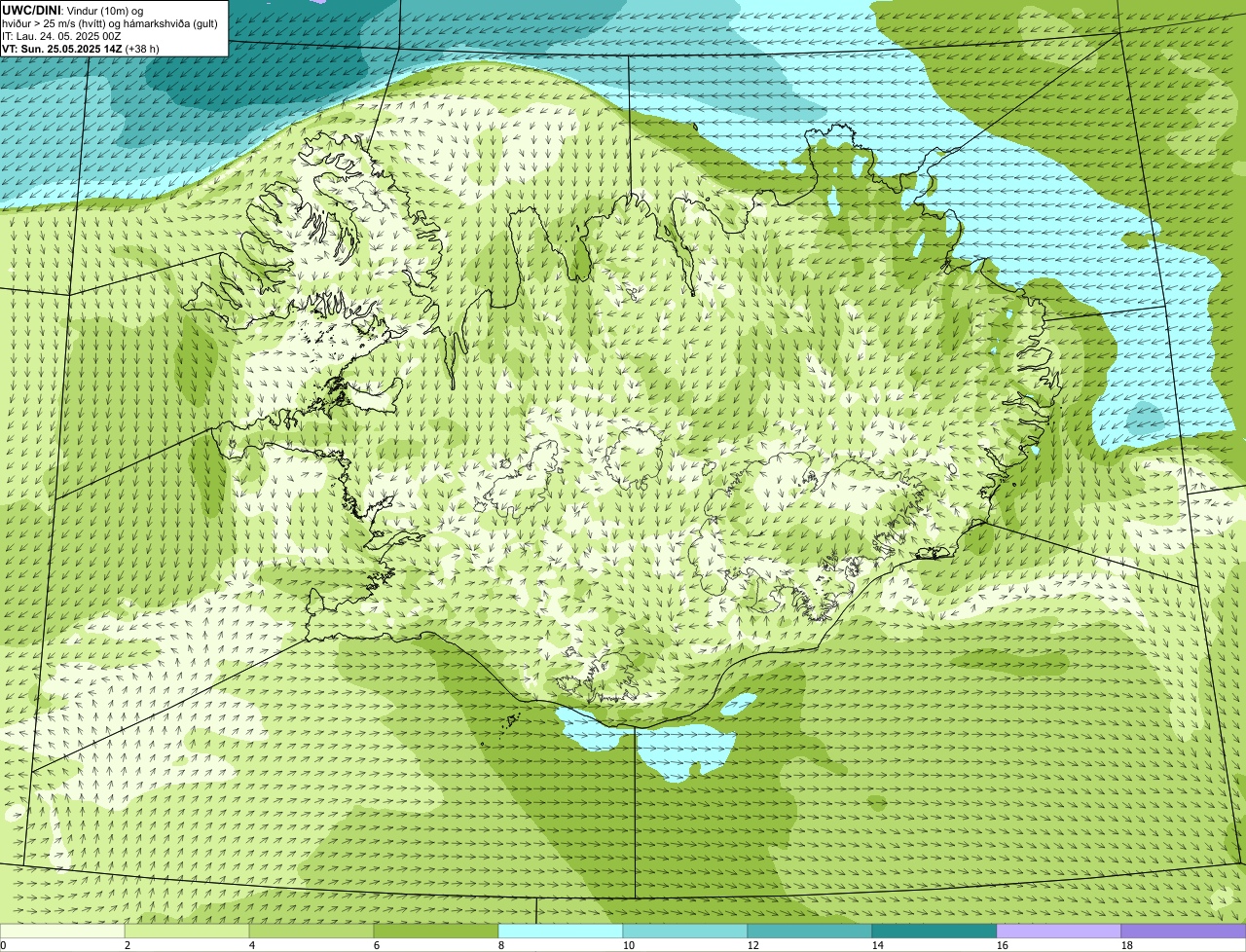This screenshot has height=952, width=1246.
Task: Click the 12–14 m/s teal legend swatch
Action: 810,931
